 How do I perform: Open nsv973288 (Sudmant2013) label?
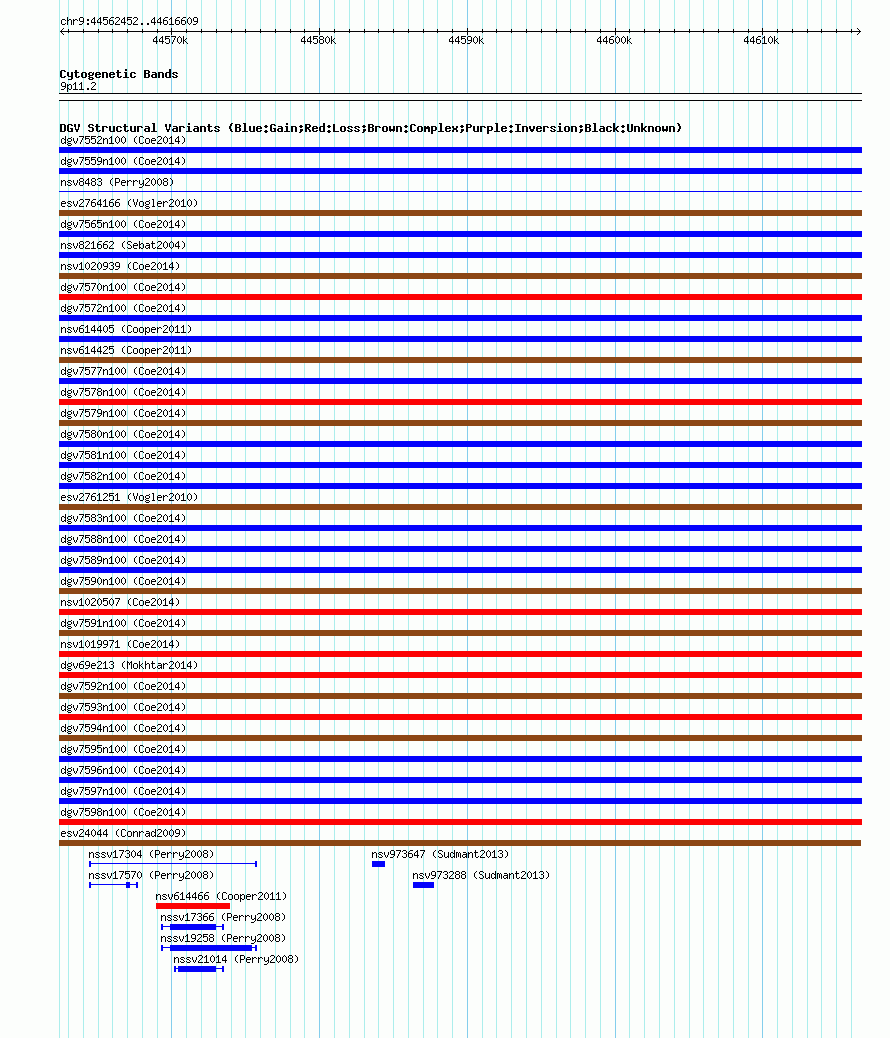click(x=481, y=875)
